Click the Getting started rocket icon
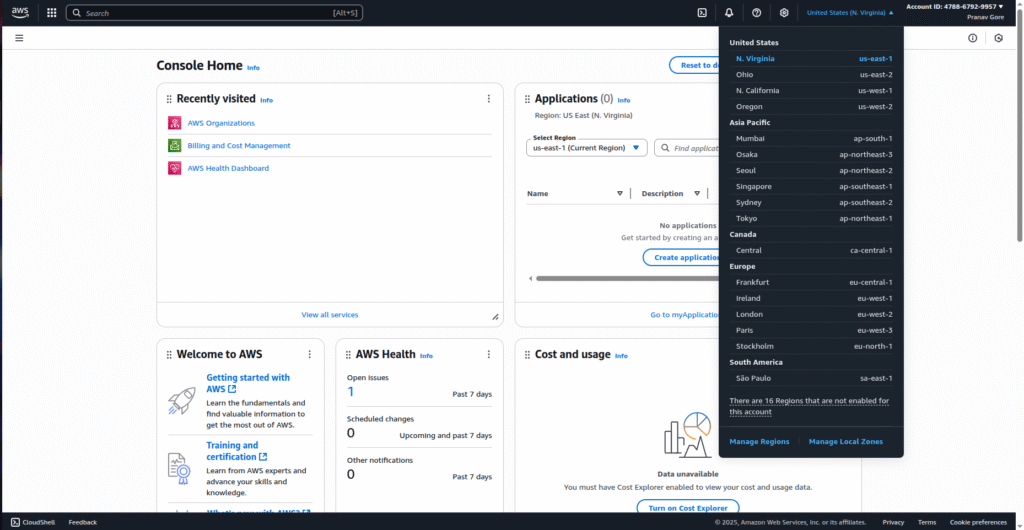1024x530 pixels. pyautogui.click(x=181, y=401)
